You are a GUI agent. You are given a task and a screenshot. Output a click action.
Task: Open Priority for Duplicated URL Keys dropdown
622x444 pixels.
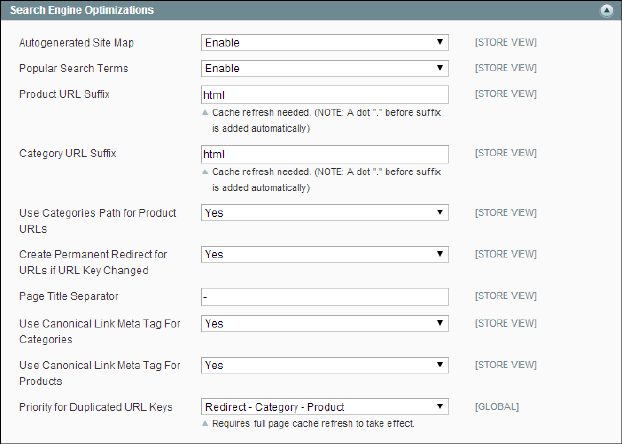pyautogui.click(x=324, y=407)
